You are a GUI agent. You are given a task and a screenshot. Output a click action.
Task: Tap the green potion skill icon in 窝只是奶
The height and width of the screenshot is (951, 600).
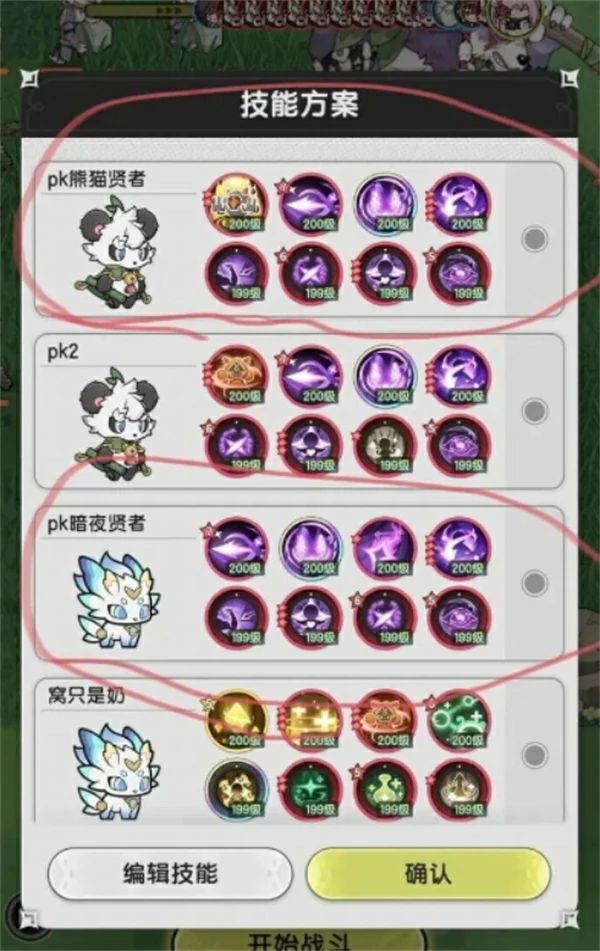click(385, 791)
